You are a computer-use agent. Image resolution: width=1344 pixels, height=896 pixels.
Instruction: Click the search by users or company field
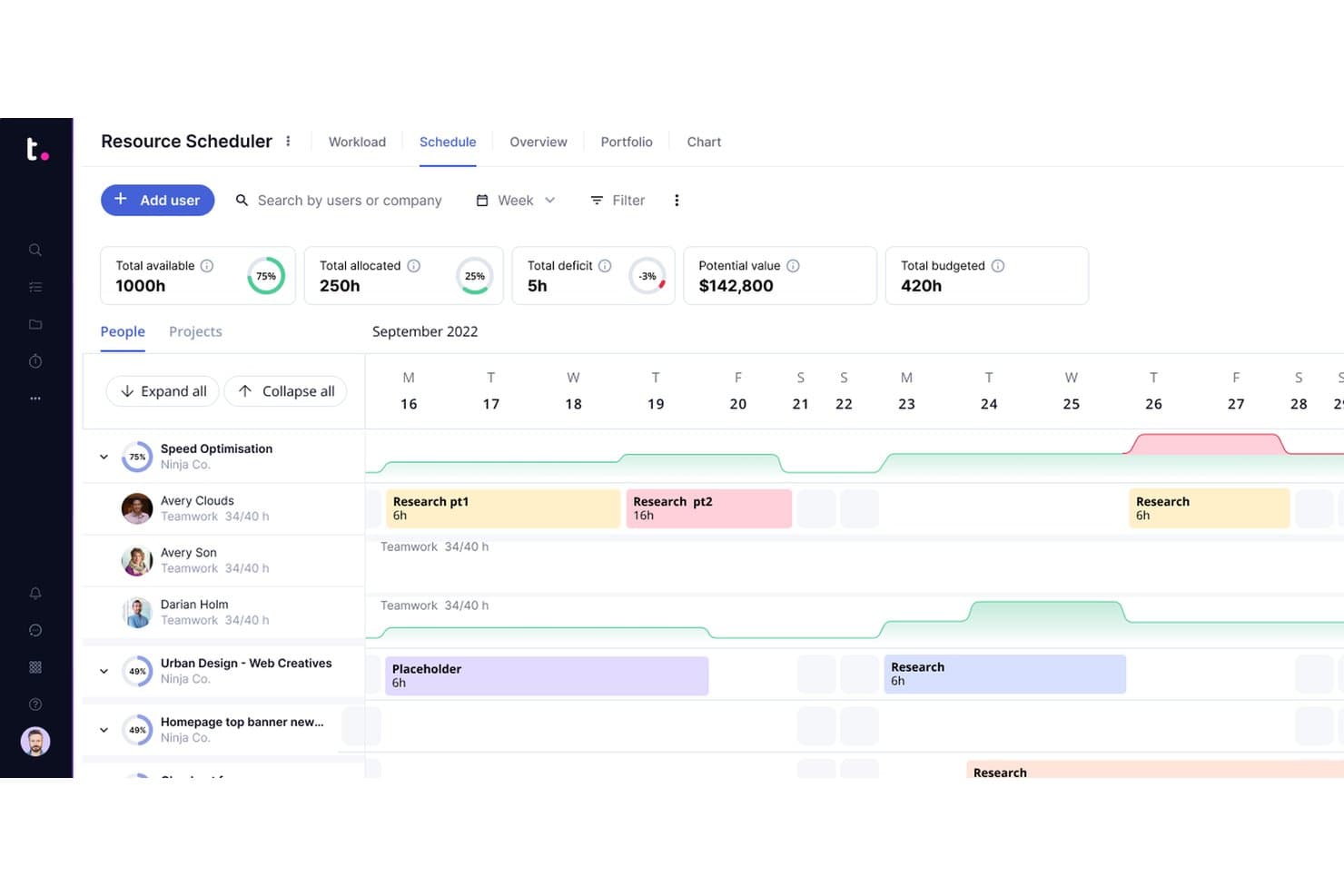pyautogui.click(x=339, y=201)
